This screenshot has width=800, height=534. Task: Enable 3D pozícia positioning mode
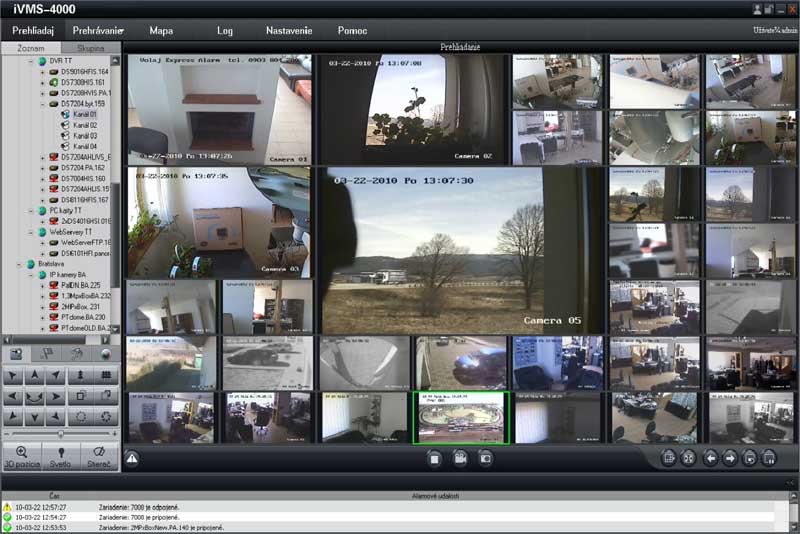pos(22,457)
